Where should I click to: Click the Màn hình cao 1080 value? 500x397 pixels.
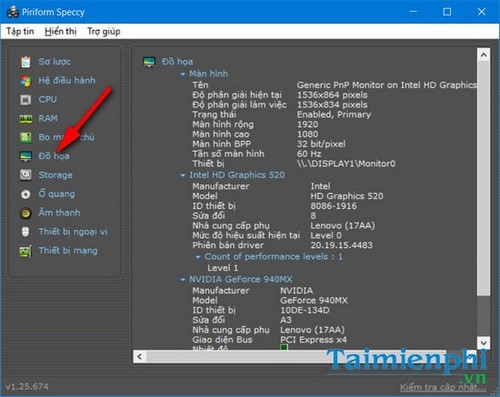307,134
